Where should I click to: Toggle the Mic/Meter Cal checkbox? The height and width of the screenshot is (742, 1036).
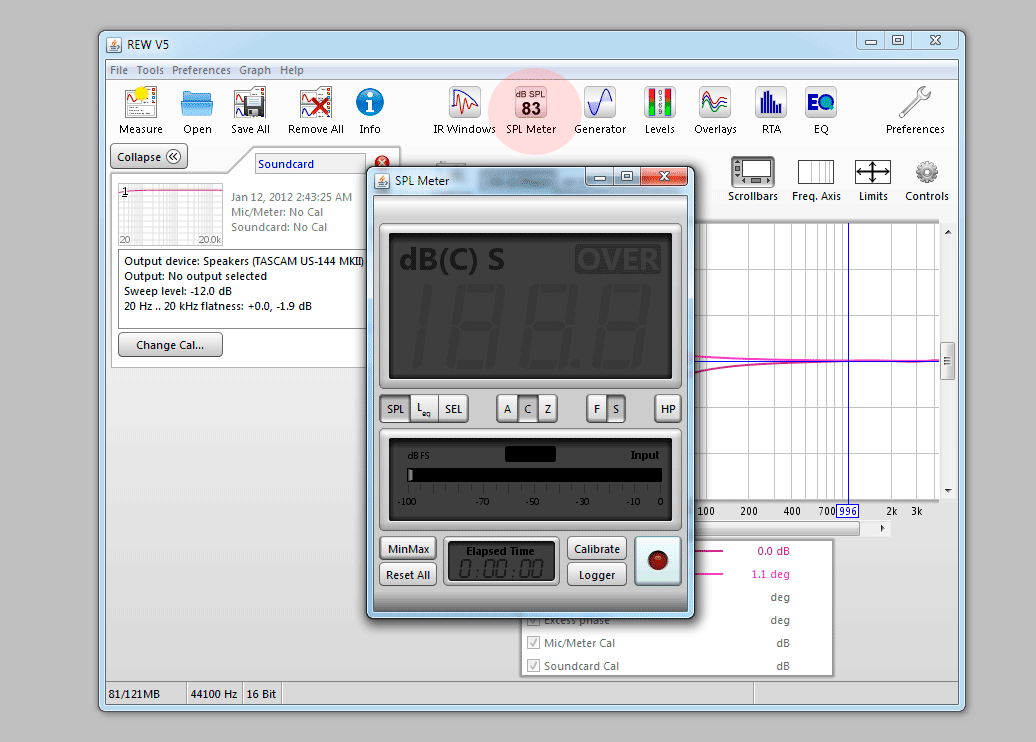534,643
